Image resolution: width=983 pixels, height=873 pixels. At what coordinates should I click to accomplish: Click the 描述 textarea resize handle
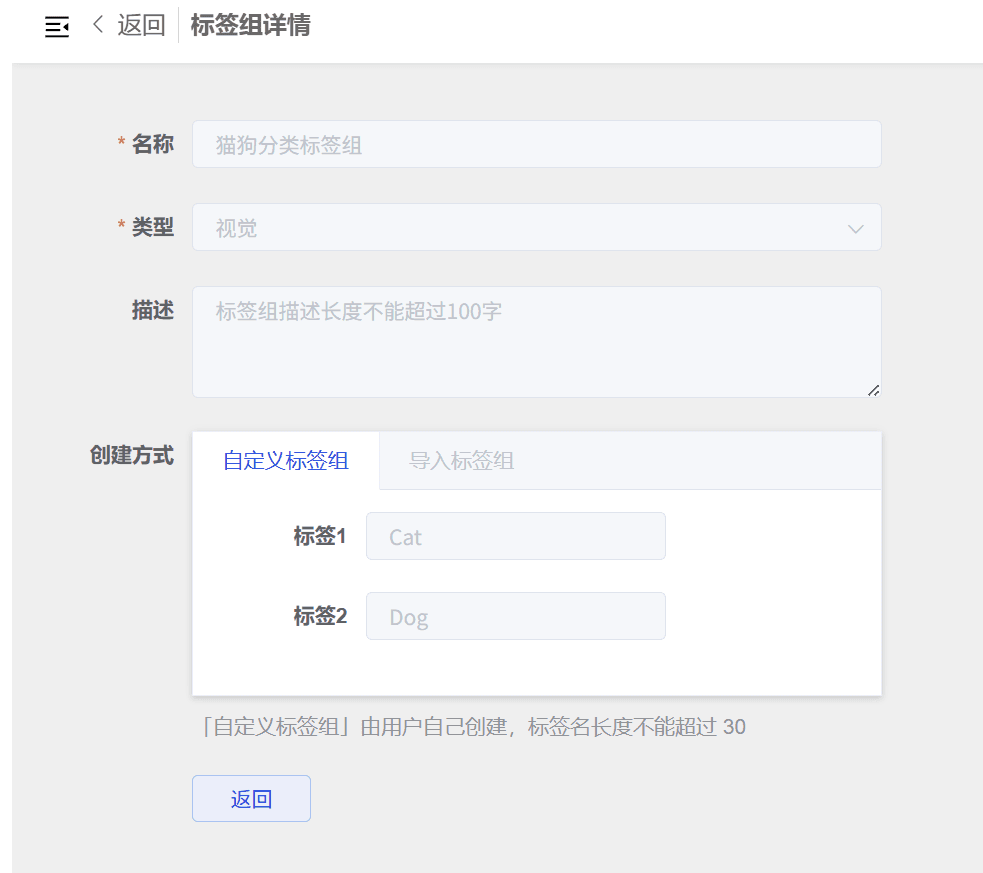coord(873,390)
